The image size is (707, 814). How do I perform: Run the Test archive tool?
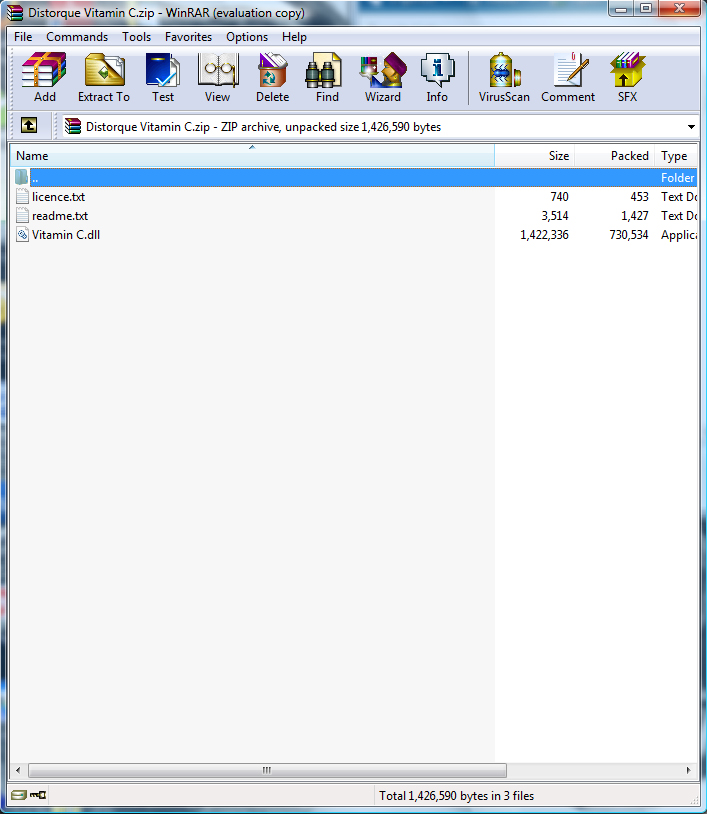(x=163, y=77)
